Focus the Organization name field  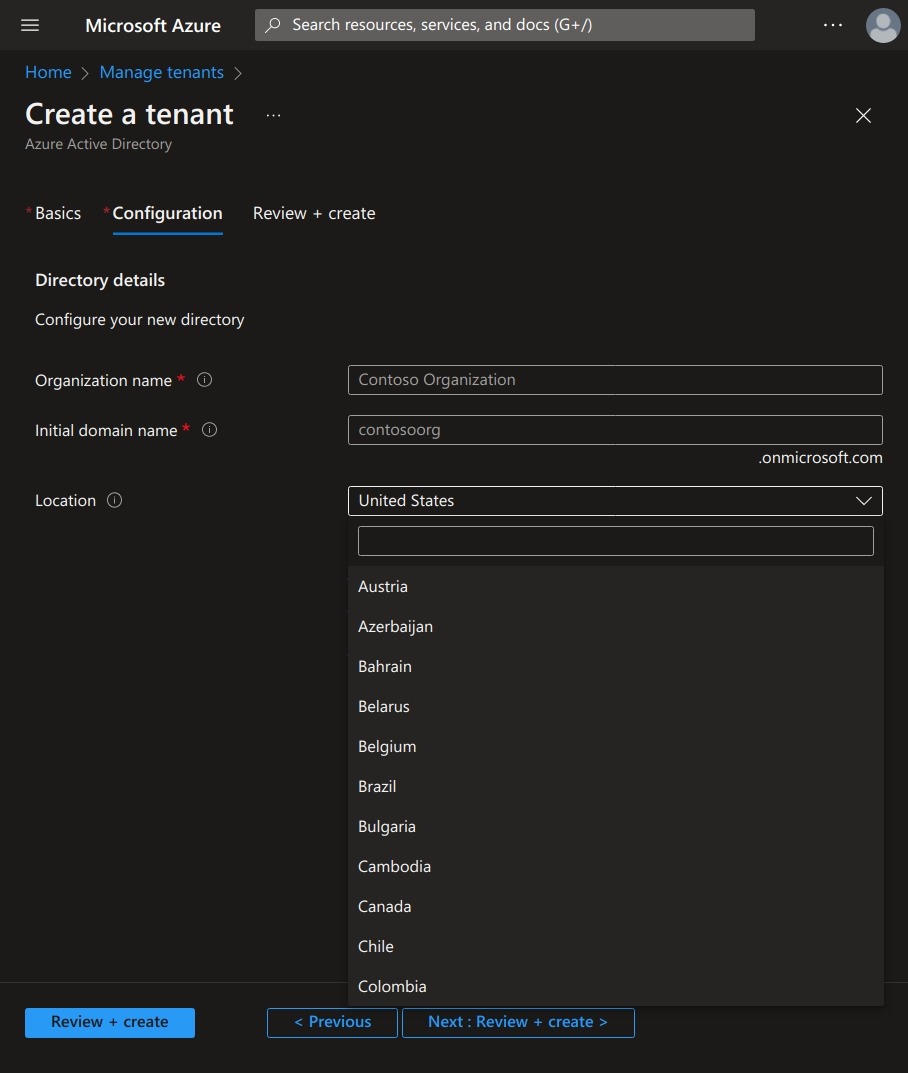pos(615,380)
